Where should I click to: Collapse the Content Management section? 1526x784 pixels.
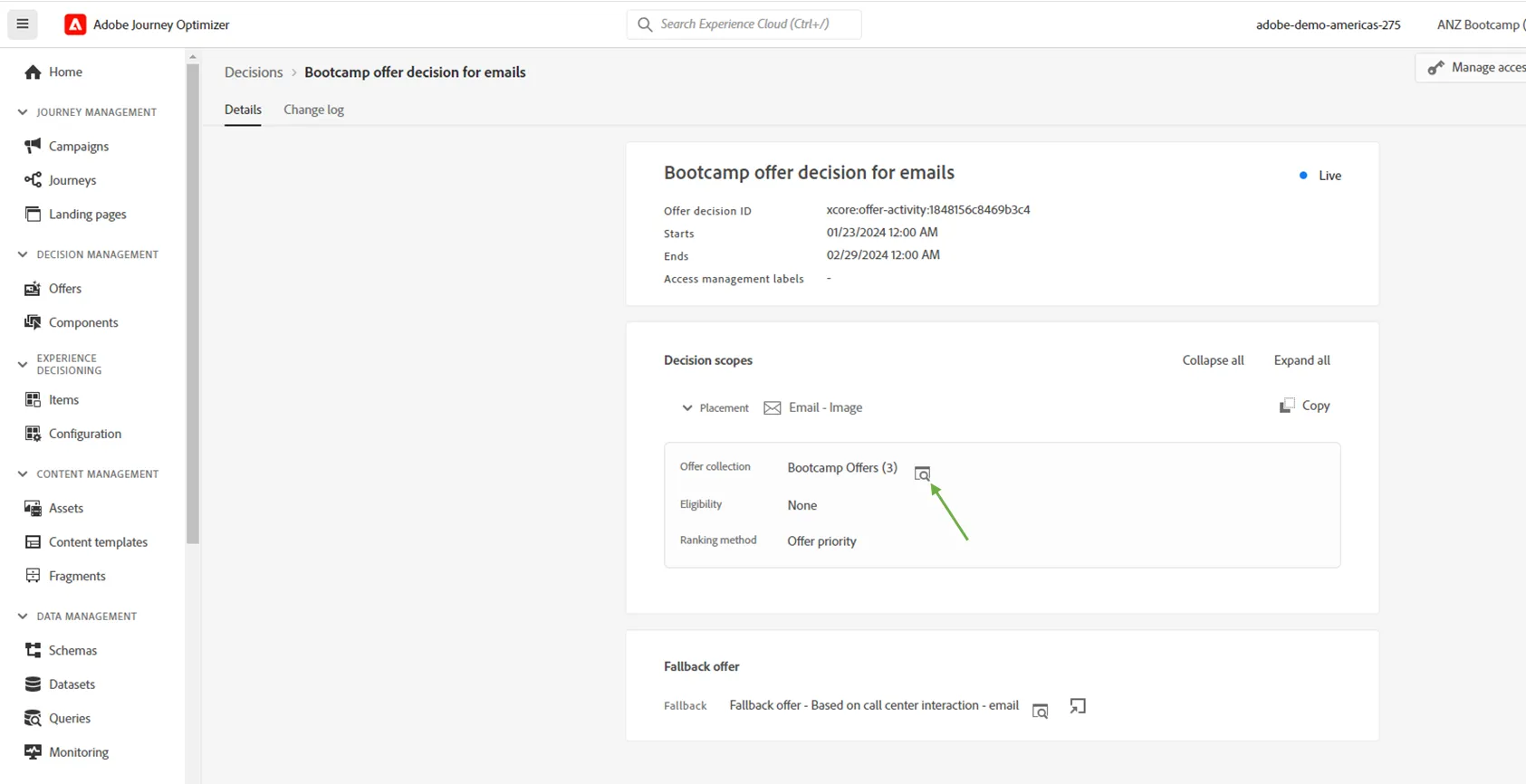point(23,473)
